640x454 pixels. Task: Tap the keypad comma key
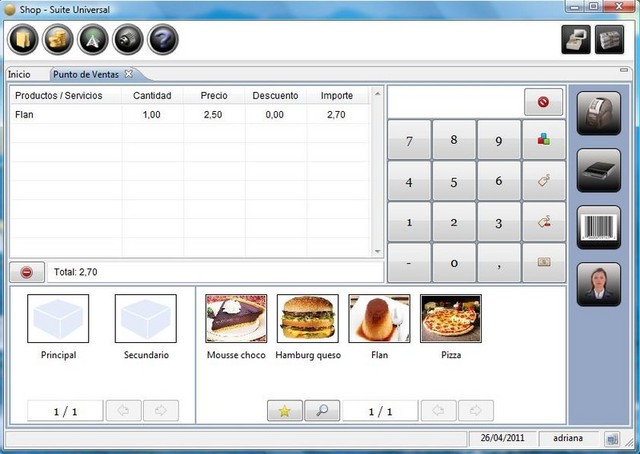pos(499,263)
